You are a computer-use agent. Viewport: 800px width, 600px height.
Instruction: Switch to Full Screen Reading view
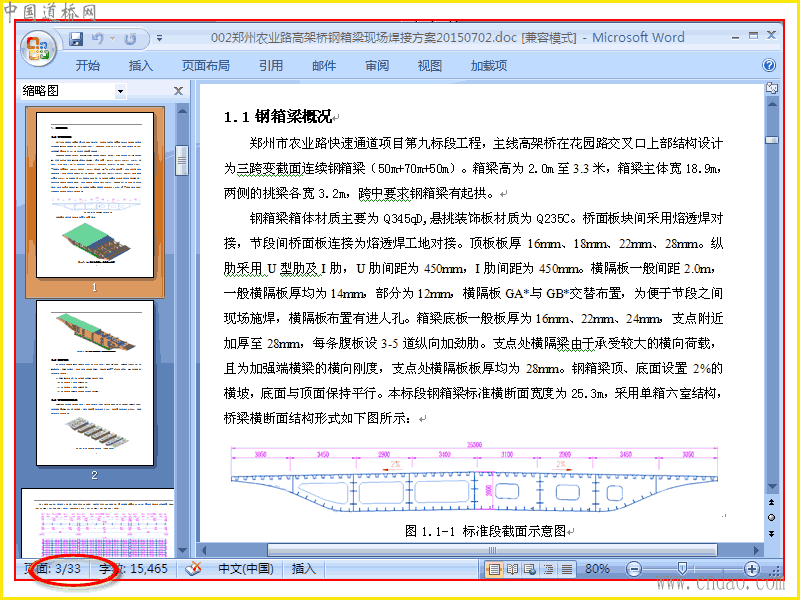pos(512,568)
